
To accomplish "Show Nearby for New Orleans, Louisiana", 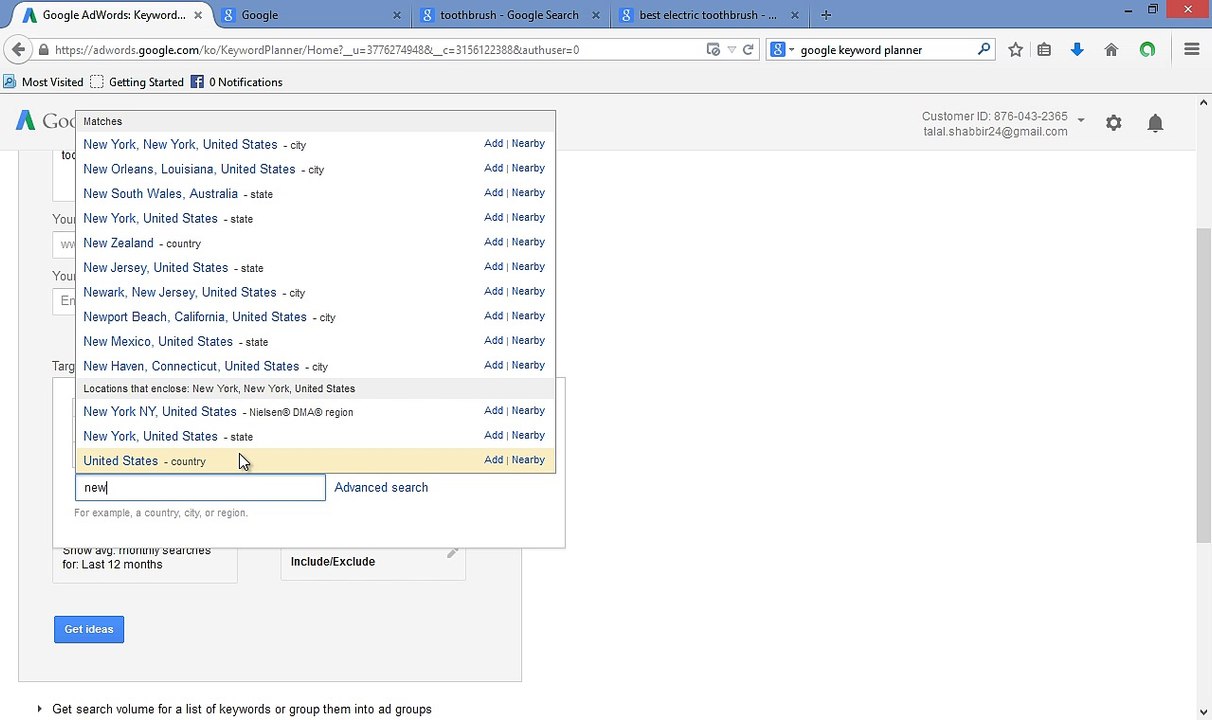I will 528,168.
